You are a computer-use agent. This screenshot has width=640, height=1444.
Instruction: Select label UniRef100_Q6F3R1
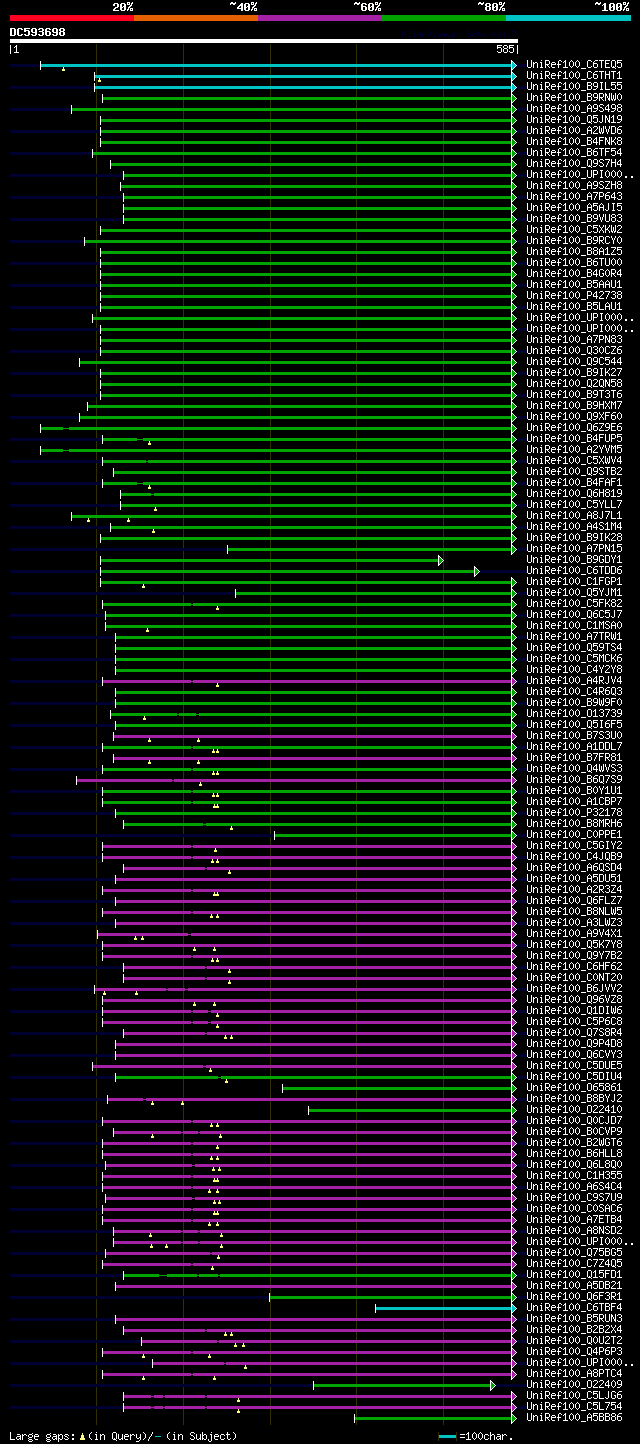coord(574,1296)
